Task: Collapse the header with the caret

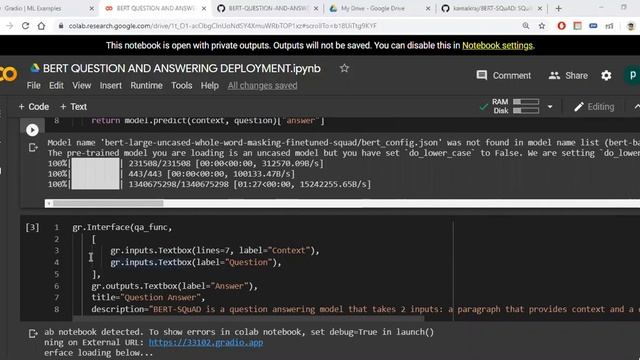Action: (x=636, y=107)
